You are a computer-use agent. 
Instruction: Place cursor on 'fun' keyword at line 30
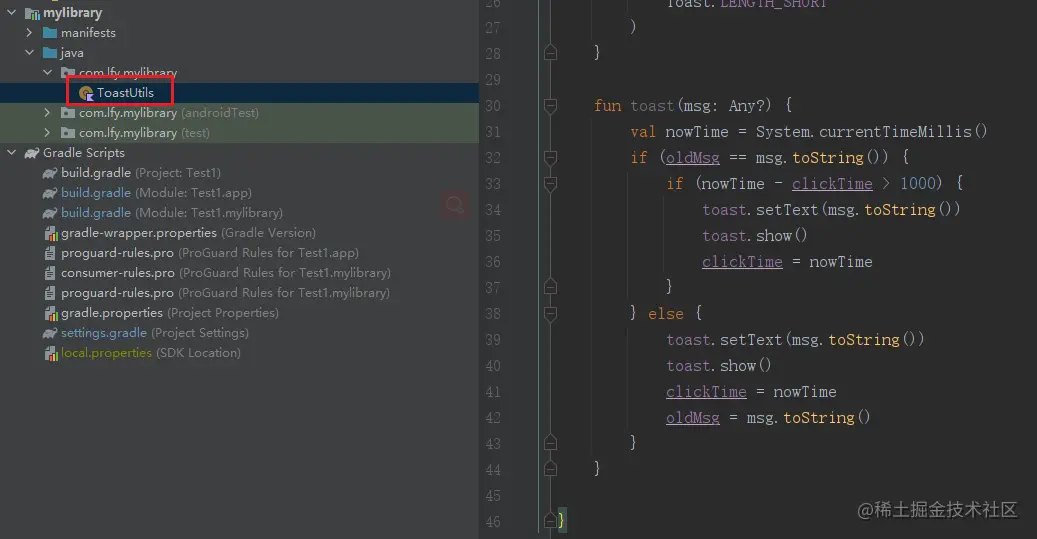coord(607,106)
